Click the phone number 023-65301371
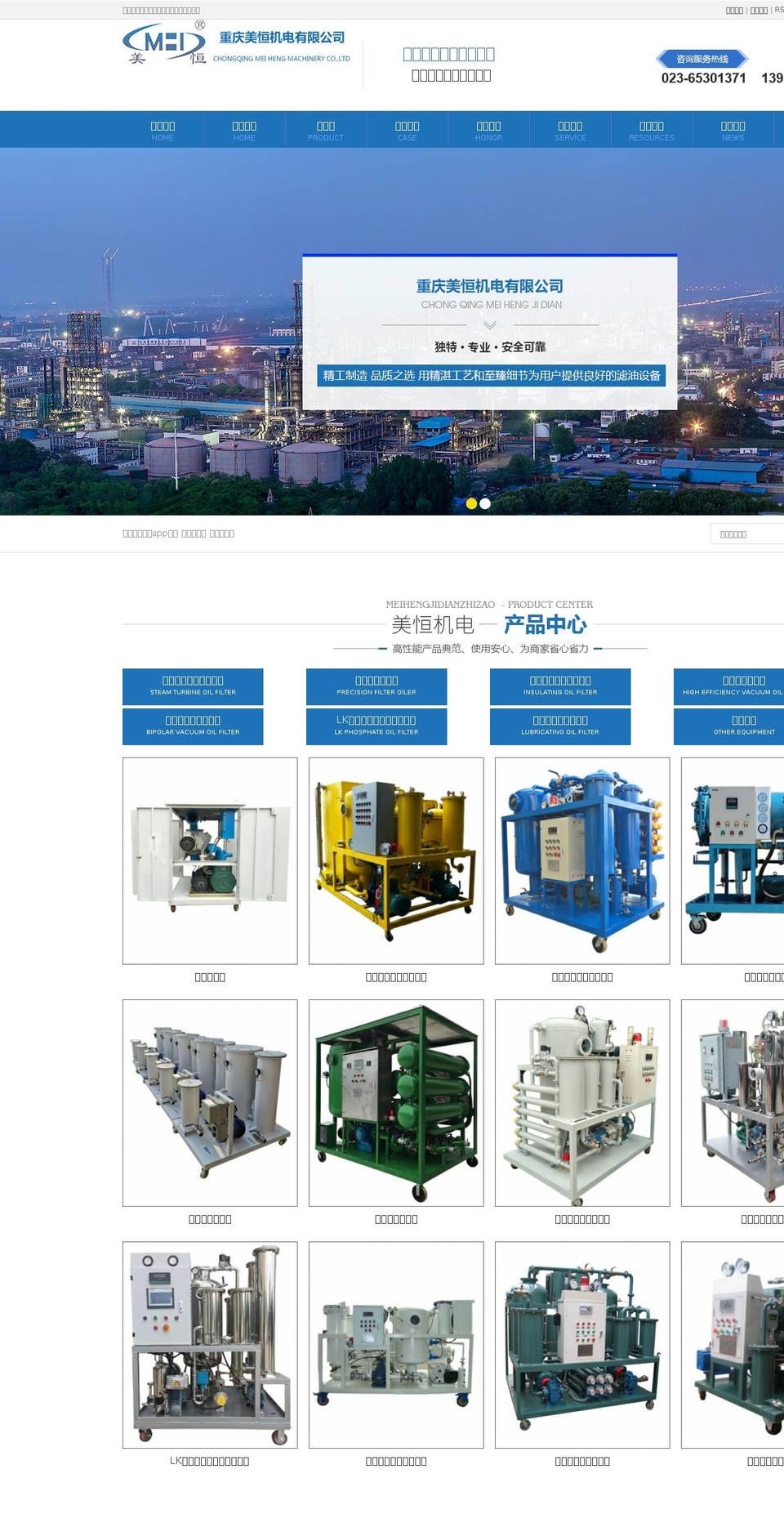 tap(704, 78)
